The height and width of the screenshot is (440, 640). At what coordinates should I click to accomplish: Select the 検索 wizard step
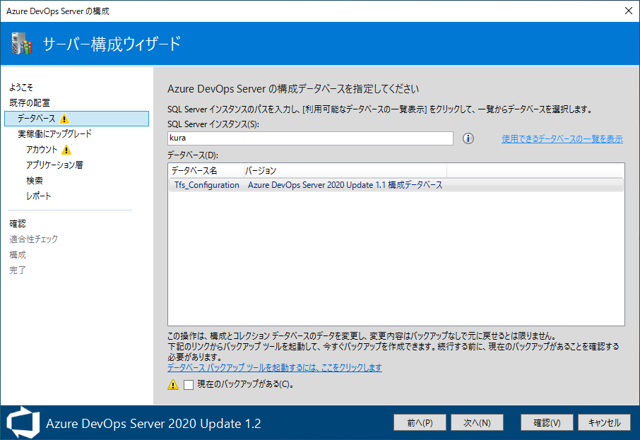tap(34, 181)
